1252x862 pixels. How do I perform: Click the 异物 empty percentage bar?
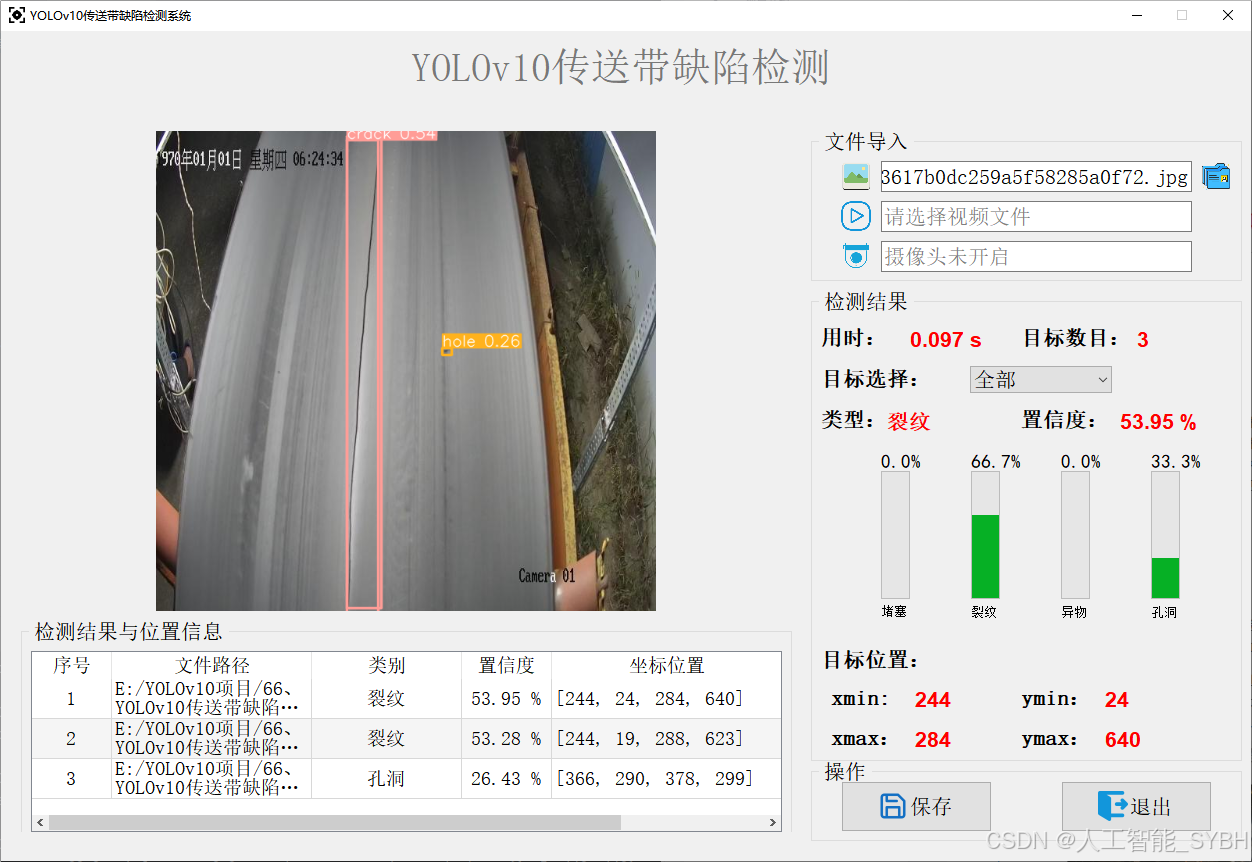point(1075,535)
